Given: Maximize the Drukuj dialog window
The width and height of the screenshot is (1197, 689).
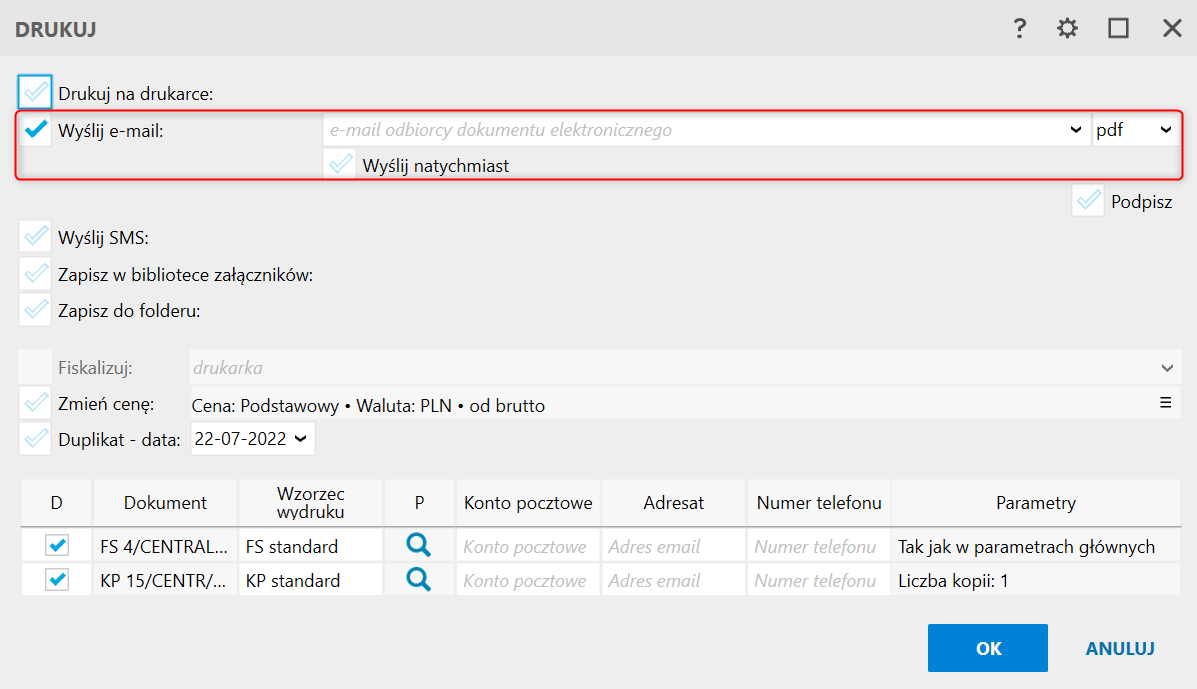Looking at the screenshot, I should pos(1118,29).
